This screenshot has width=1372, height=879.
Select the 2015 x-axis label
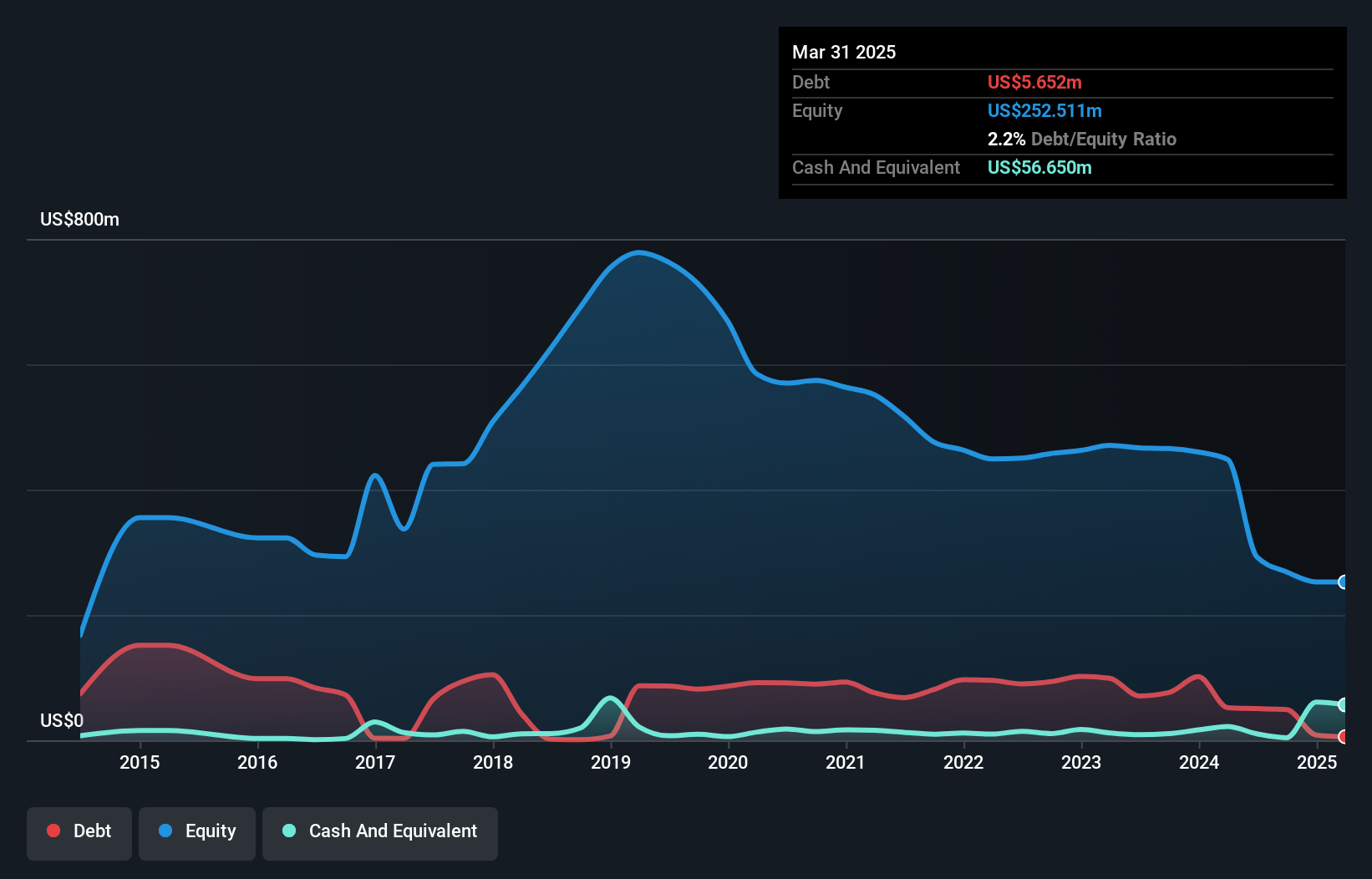tap(140, 762)
